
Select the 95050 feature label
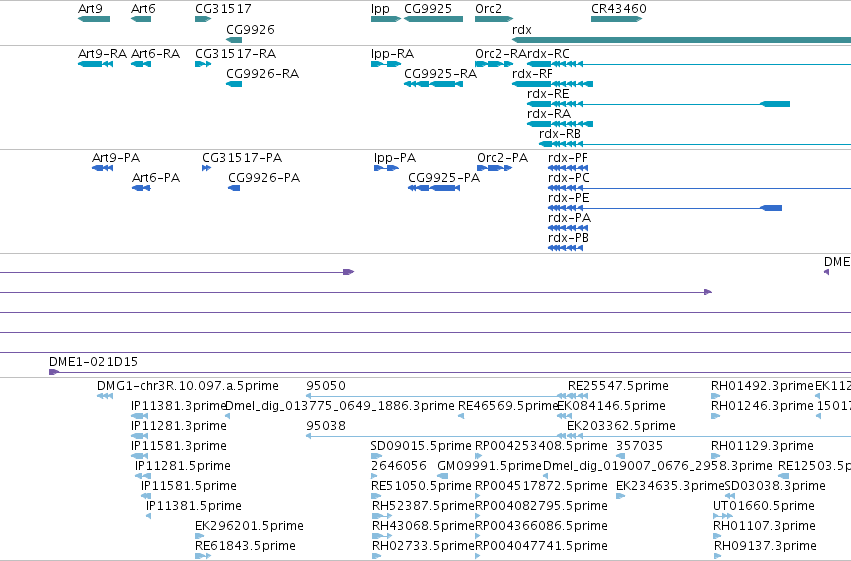click(326, 386)
